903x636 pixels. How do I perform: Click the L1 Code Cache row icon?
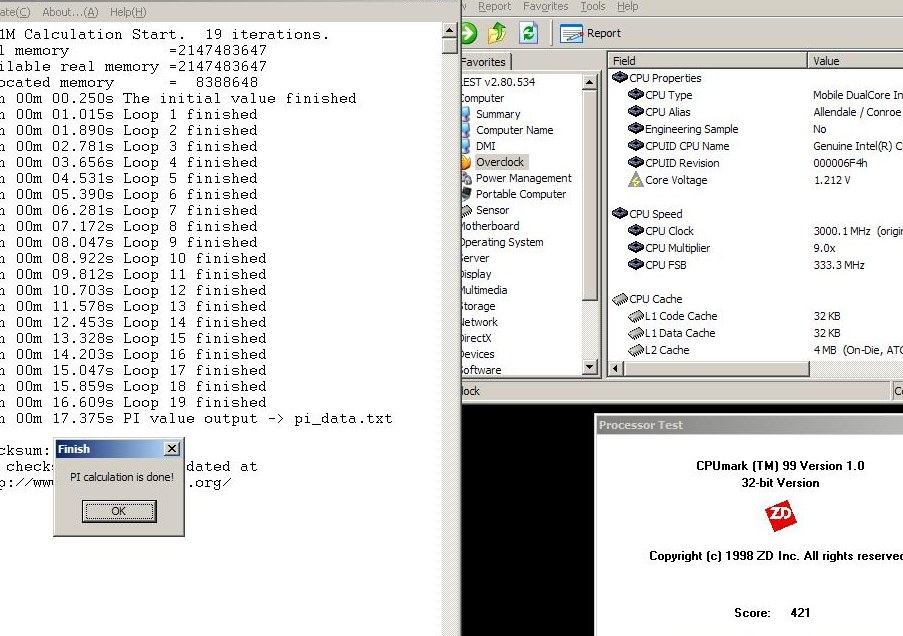pos(636,316)
